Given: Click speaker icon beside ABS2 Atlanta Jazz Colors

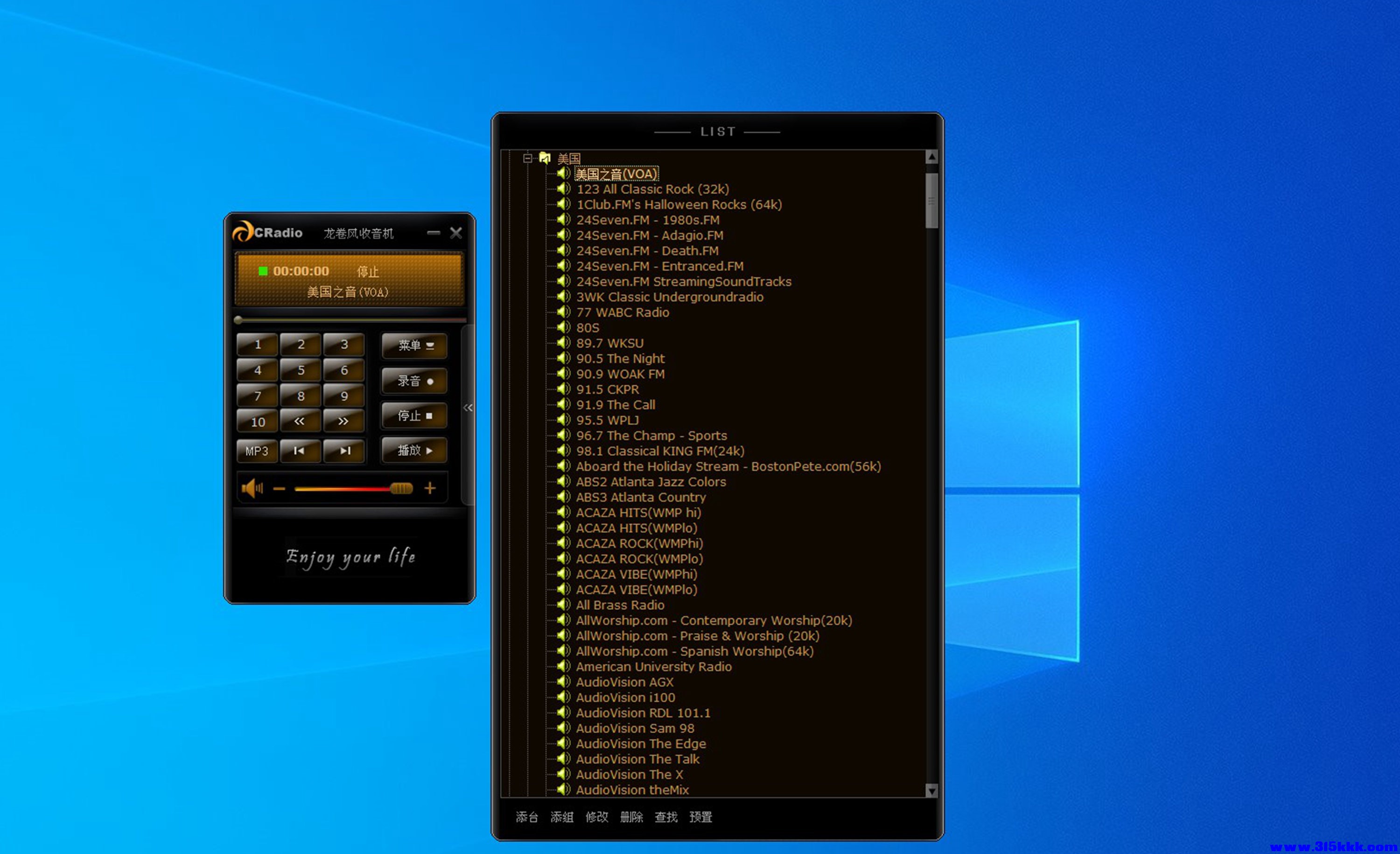Looking at the screenshot, I should click(563, 481).
